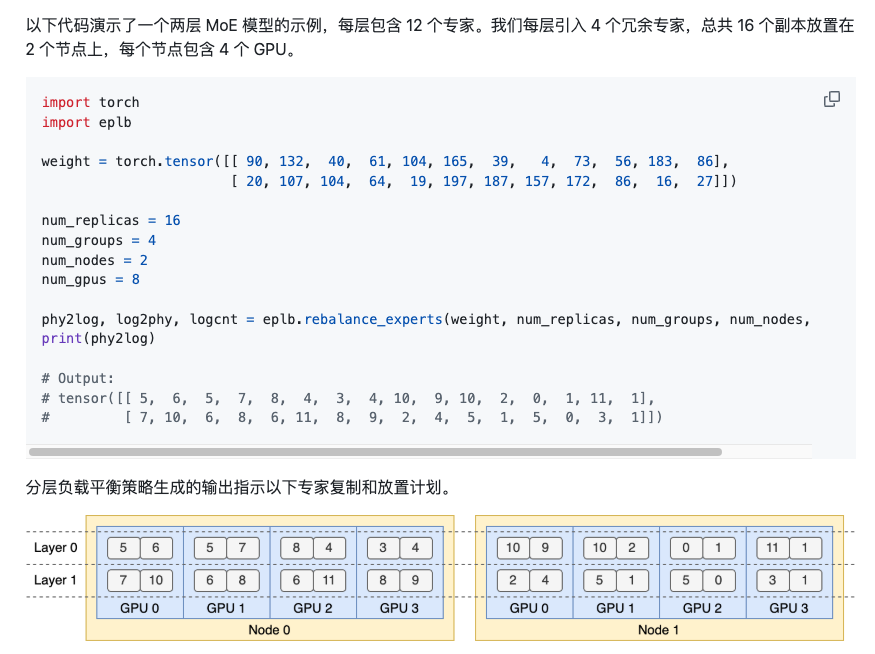The image size is (875, 654).
Task: Click GPU 0 label under Node 1
Action: pyautogui.click(x=529, y=608)
